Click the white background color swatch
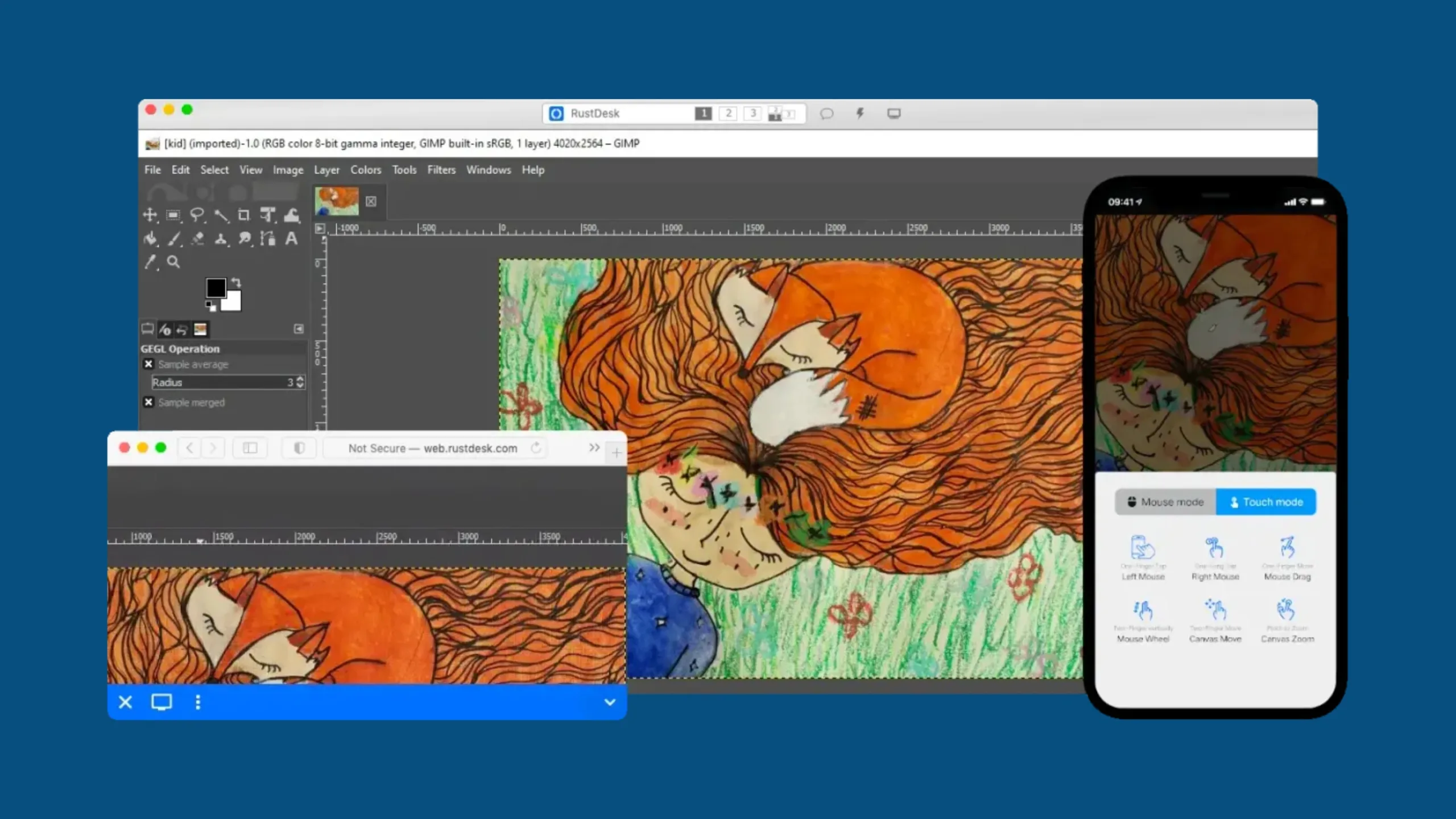This screenshot has width=1456, height=819. point(233,302)
